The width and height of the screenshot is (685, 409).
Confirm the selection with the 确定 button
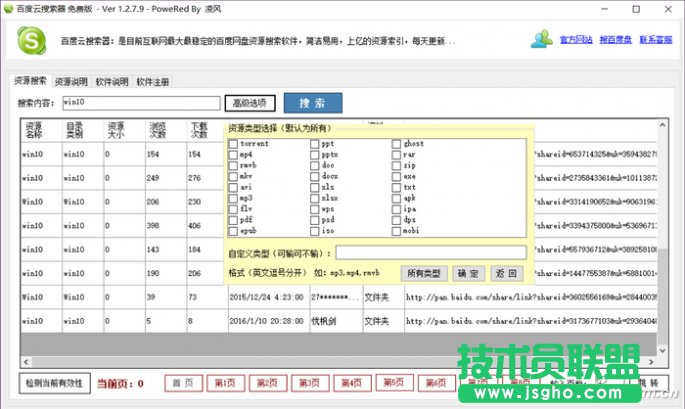468,274
